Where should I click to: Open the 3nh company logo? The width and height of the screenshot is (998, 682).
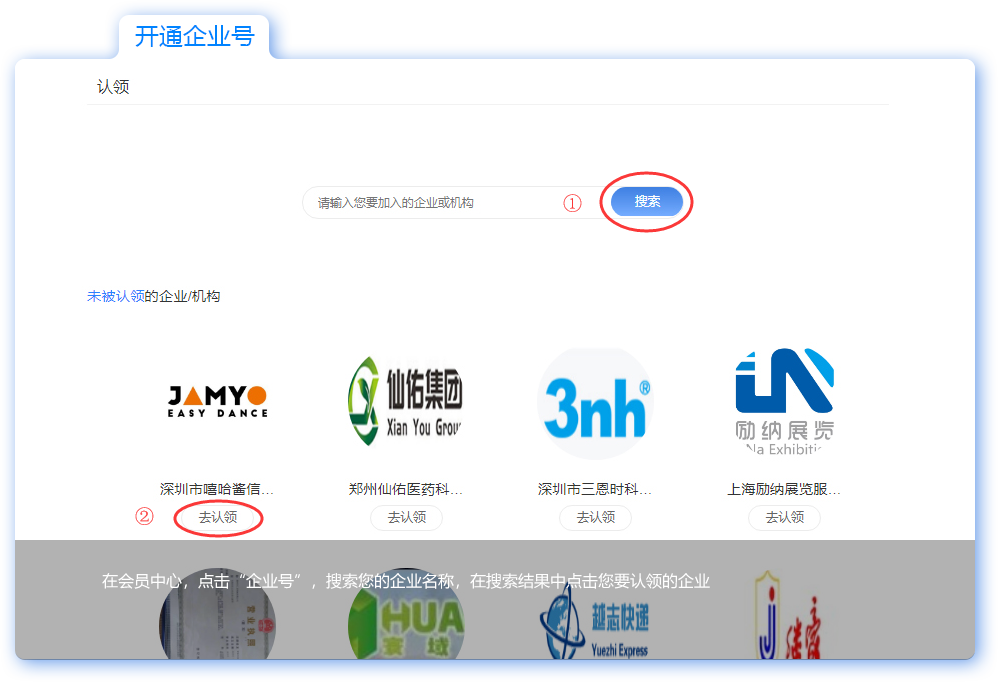595,403
